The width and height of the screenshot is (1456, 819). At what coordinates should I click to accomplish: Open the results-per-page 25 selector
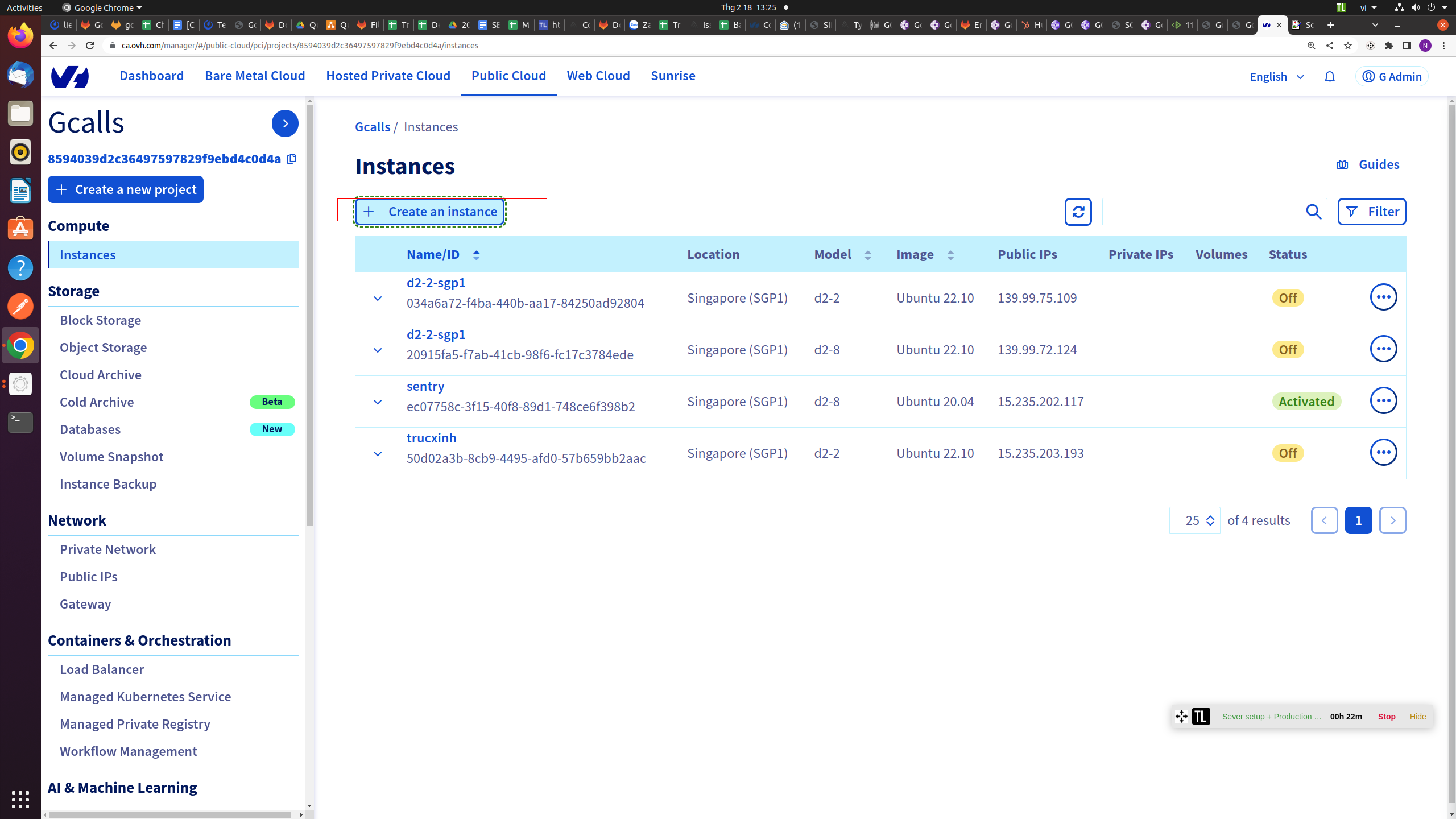1194,520
